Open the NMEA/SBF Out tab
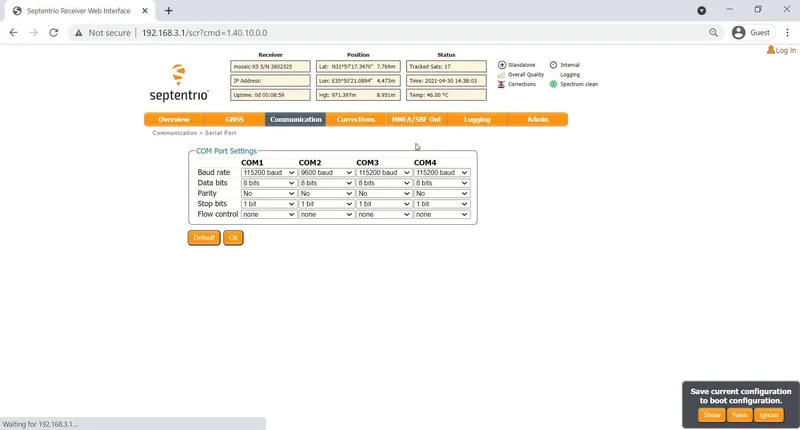The width and height of the screenshot is (800, 430). coord(416,119)
